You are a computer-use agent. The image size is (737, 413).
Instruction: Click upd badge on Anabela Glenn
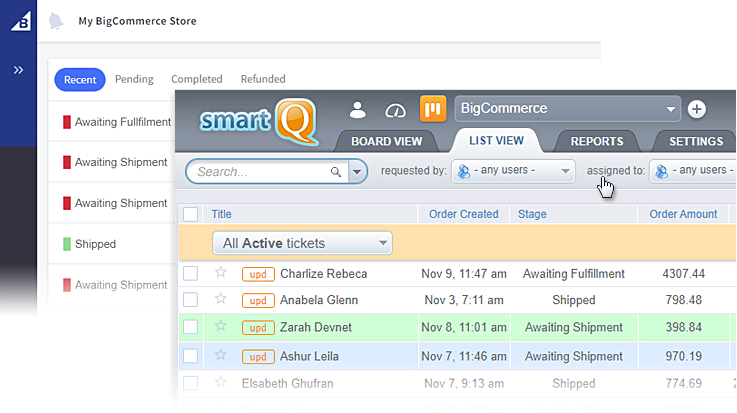[258, 300]
